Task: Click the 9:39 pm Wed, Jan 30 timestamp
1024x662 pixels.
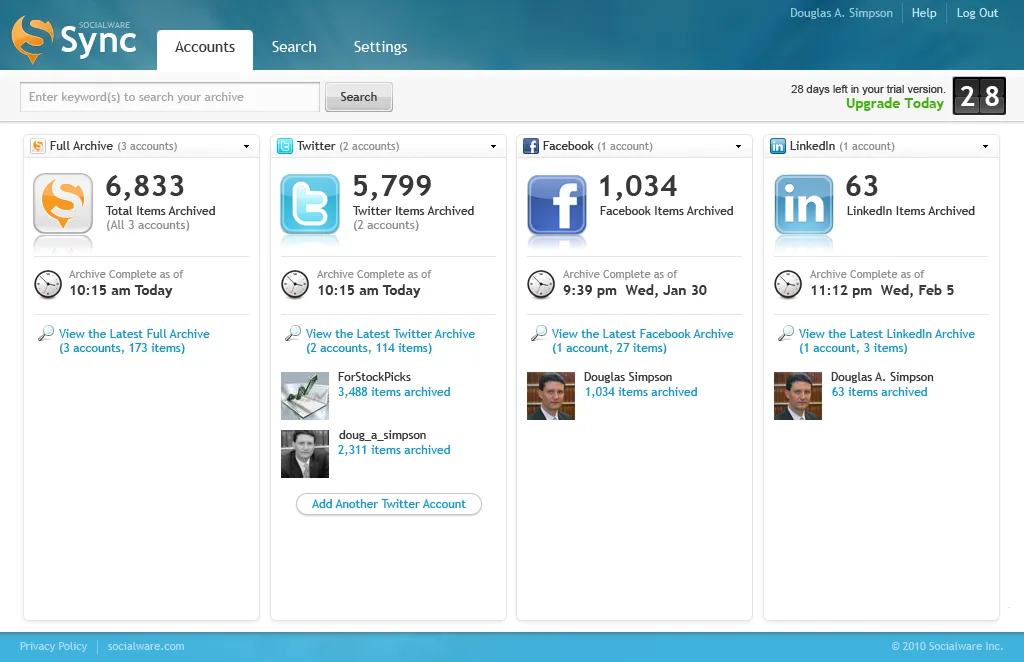Action: point(635,291)
